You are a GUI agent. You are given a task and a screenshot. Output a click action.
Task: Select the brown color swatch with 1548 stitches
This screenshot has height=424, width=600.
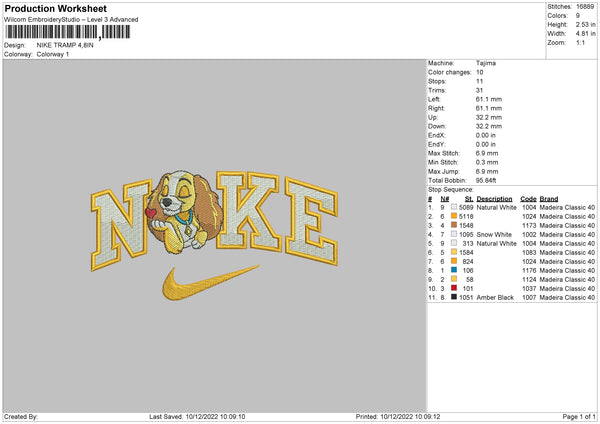[x=454, y=225]
